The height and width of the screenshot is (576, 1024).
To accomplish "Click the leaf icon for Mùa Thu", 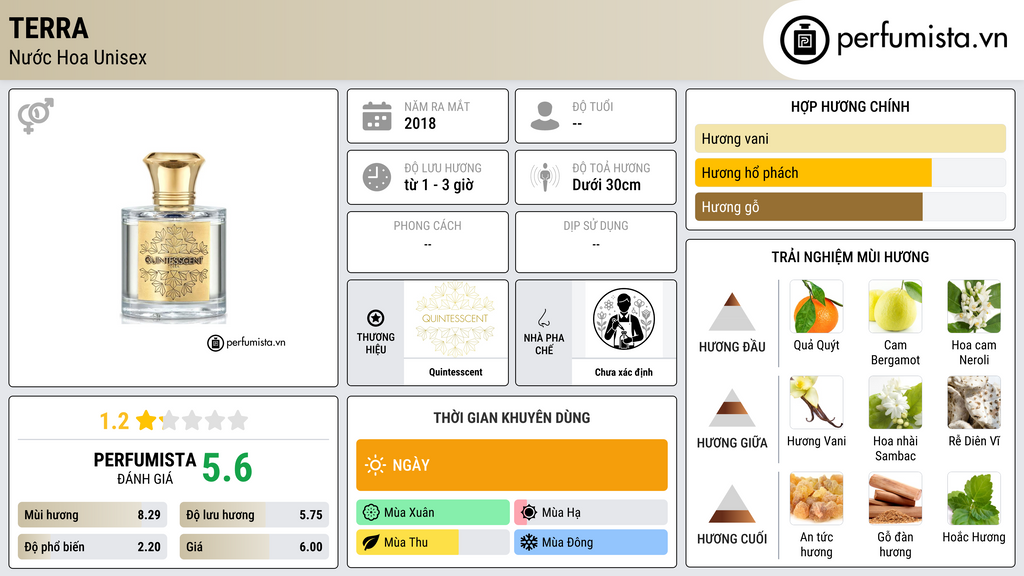I will click(x=371, y=542).
